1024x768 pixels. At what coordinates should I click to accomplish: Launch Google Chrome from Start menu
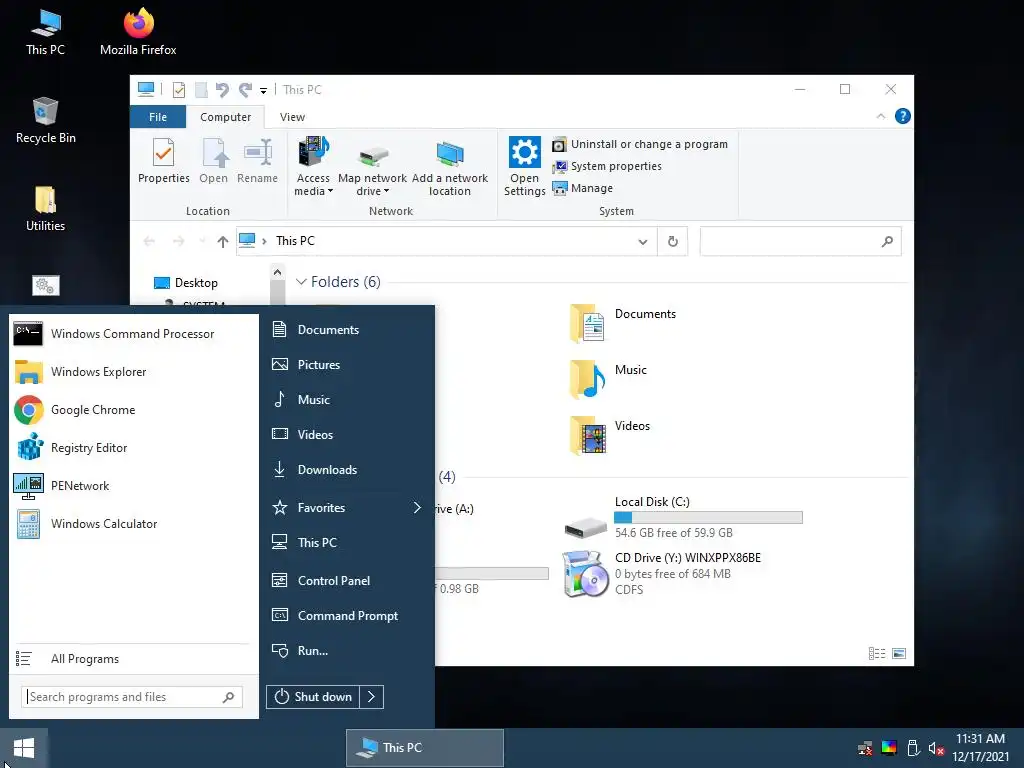[x=133, y=409]
